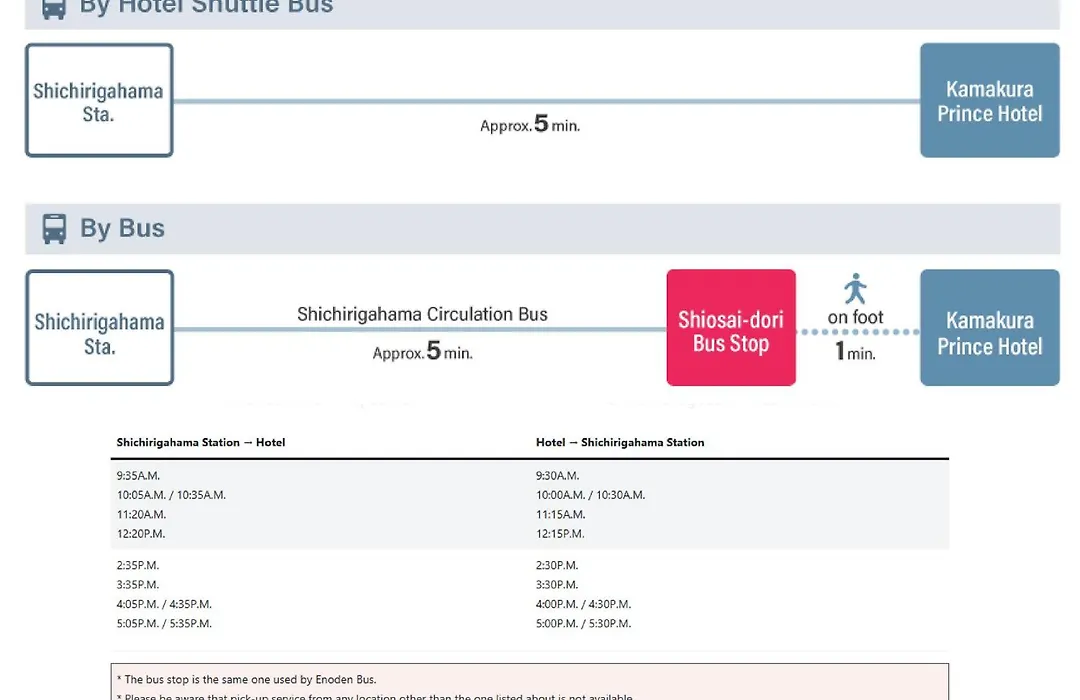Click the Hotel → Shichirigahama Station column header
Viewport: 1080px width, 700px height.
tap(620, 442)
